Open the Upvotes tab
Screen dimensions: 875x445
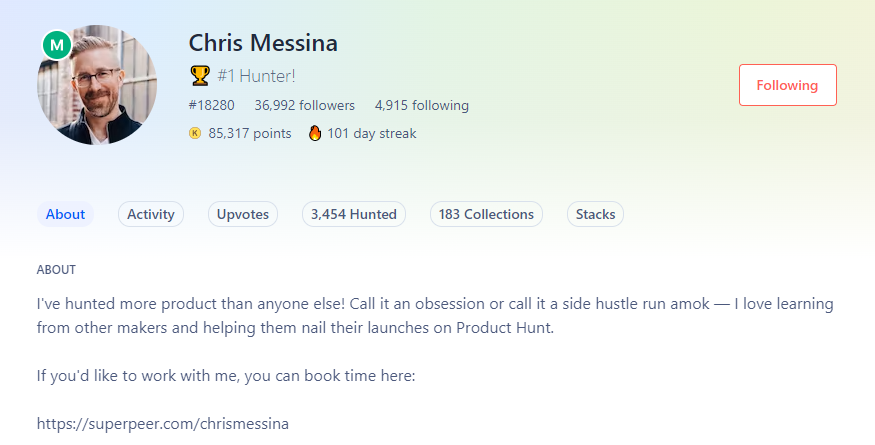click(x=243, y=214)
